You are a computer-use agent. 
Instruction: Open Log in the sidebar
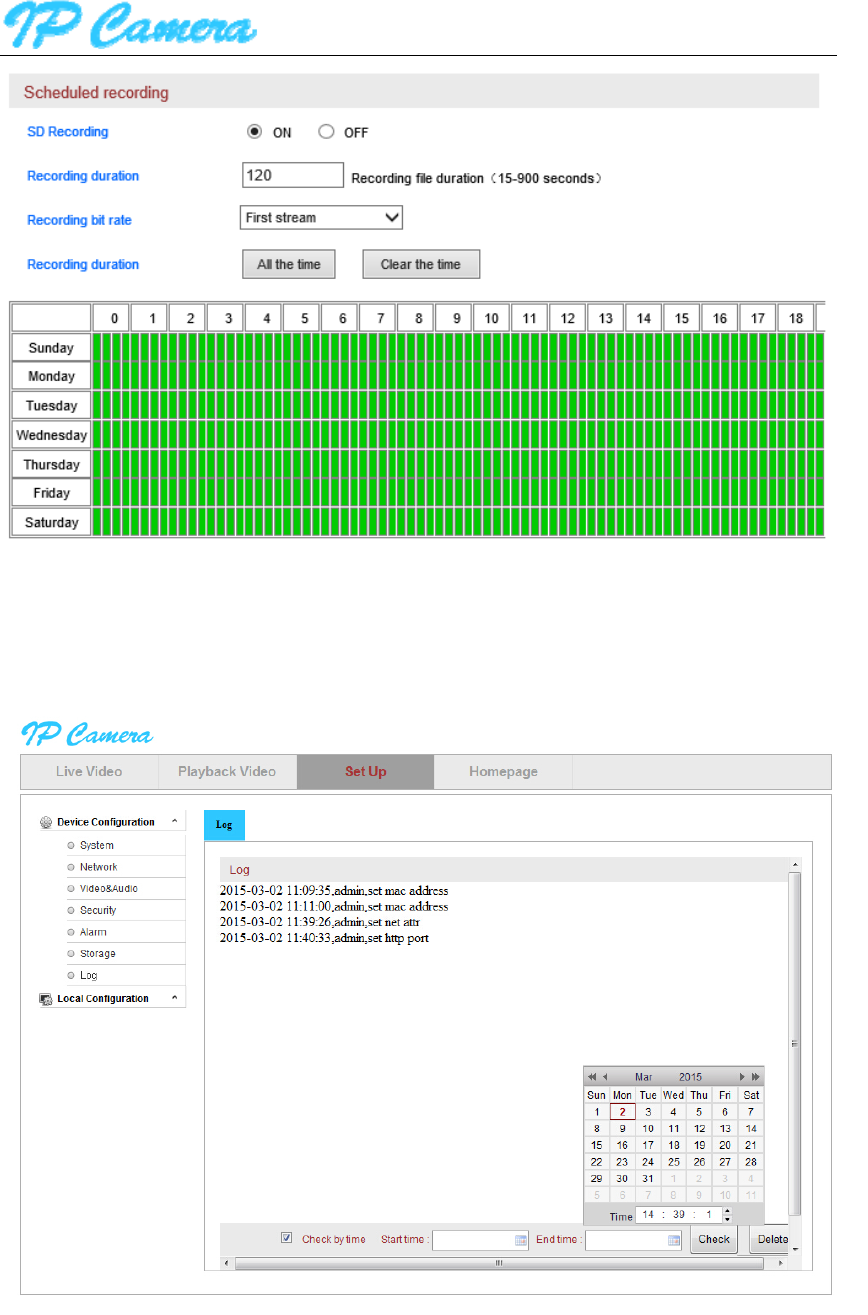pos(89,975)
